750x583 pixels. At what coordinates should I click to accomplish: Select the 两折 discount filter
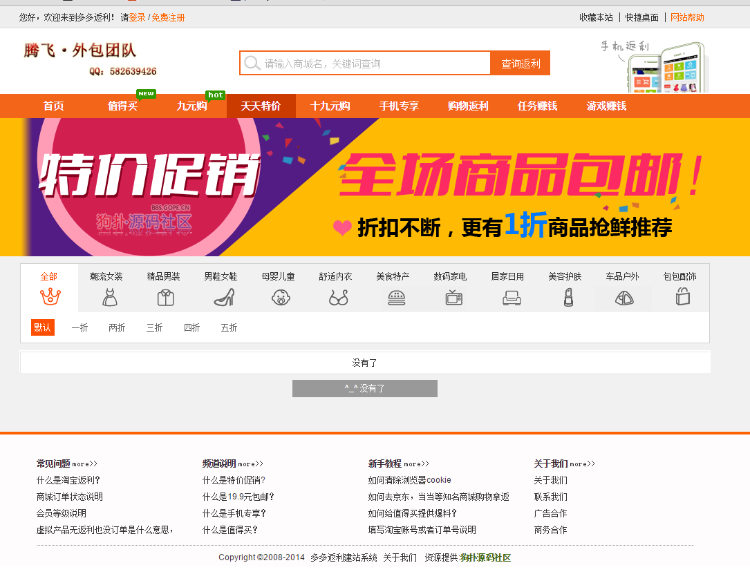click(x=117, y=328)
